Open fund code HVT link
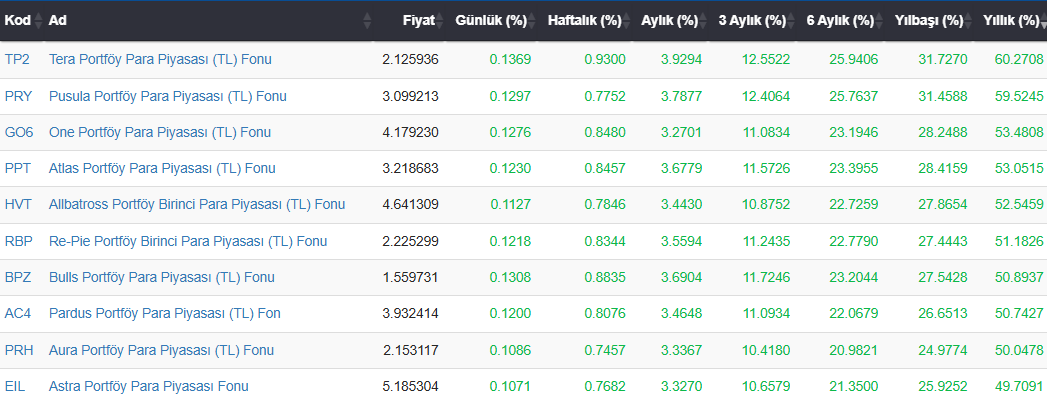Image resolution: width=1047 pixels, height=402 pixels. click(x=17, y=204)
